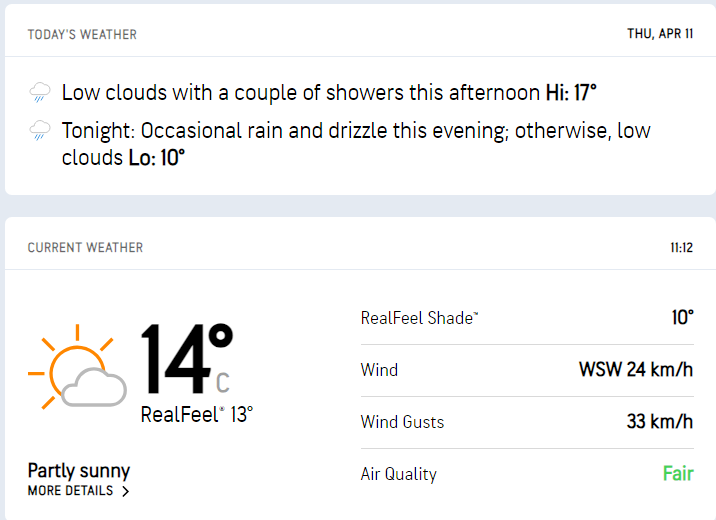Select the Wind WSW 24 km/h row
The image size is (716, 520).
pyautogui.click(x=526, y=370)
